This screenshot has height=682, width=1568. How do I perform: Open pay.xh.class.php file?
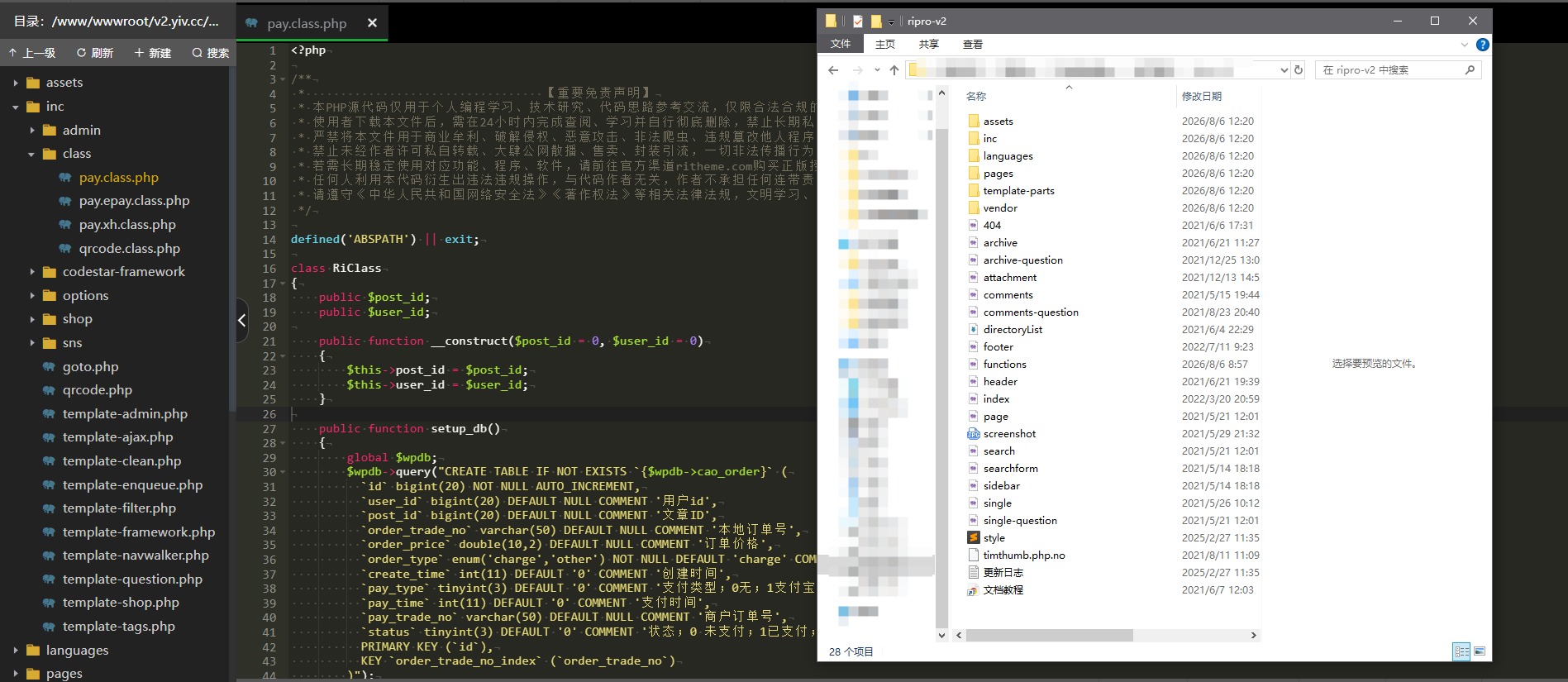(127, 225)
